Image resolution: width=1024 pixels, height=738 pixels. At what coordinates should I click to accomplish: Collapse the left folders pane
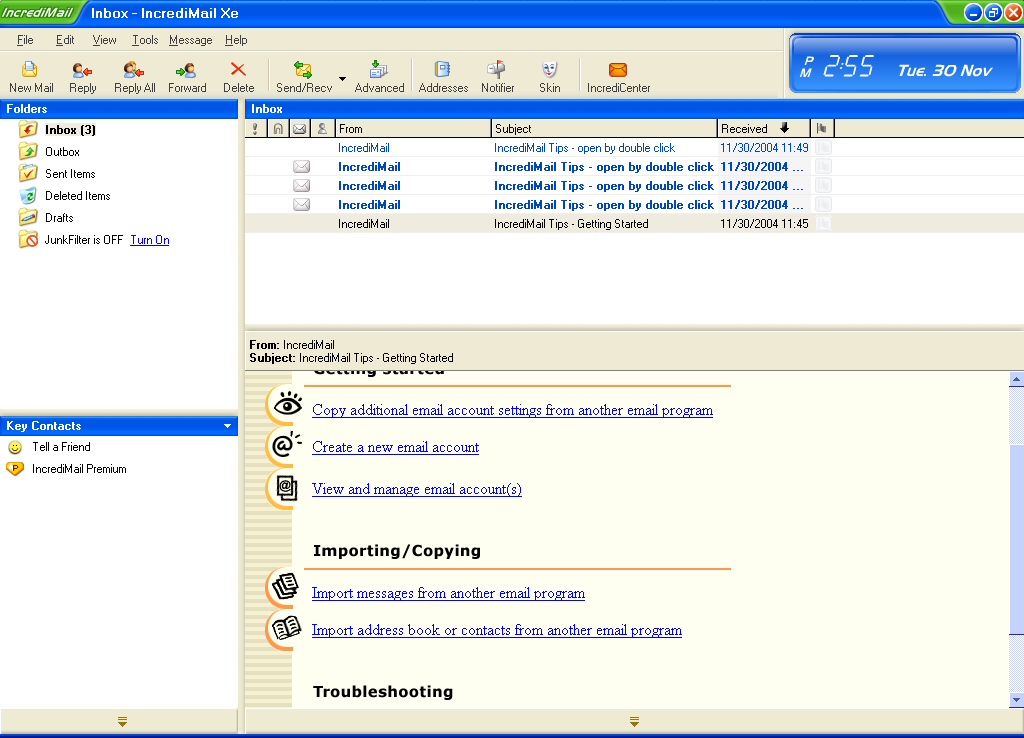[122, 721]
